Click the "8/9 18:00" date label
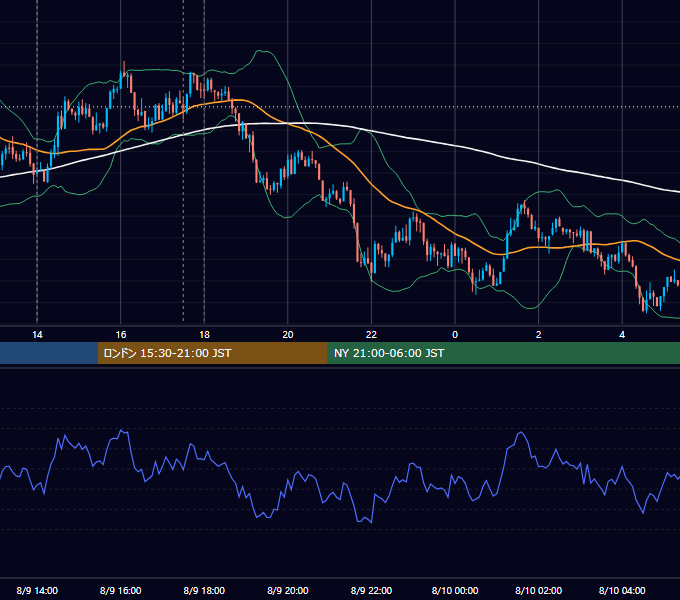This screenshot has width=680, height=600. point(204,590)
